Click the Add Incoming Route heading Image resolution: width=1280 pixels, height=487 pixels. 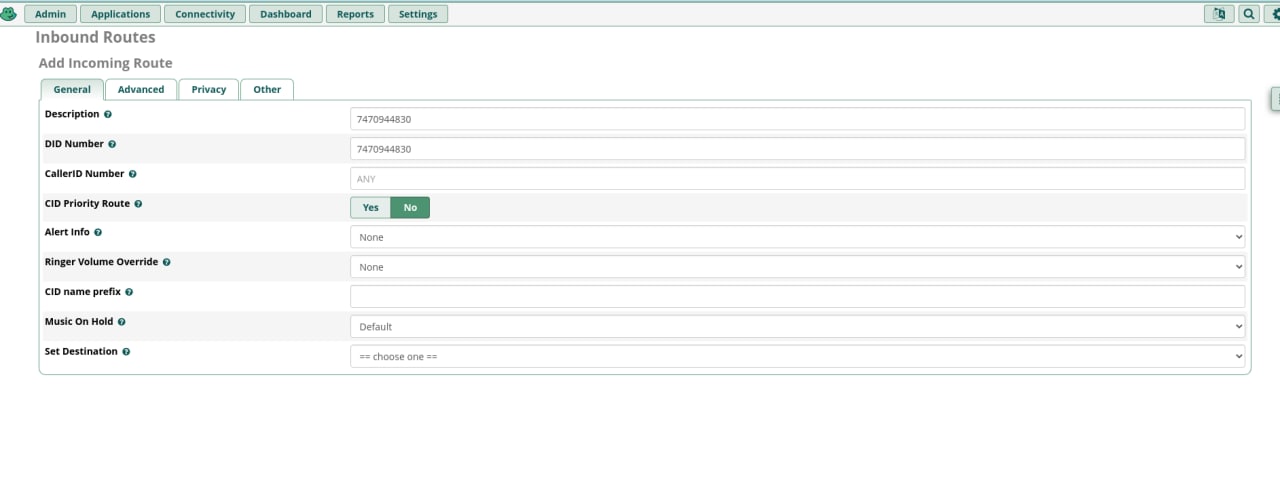(x=105, y=63)
